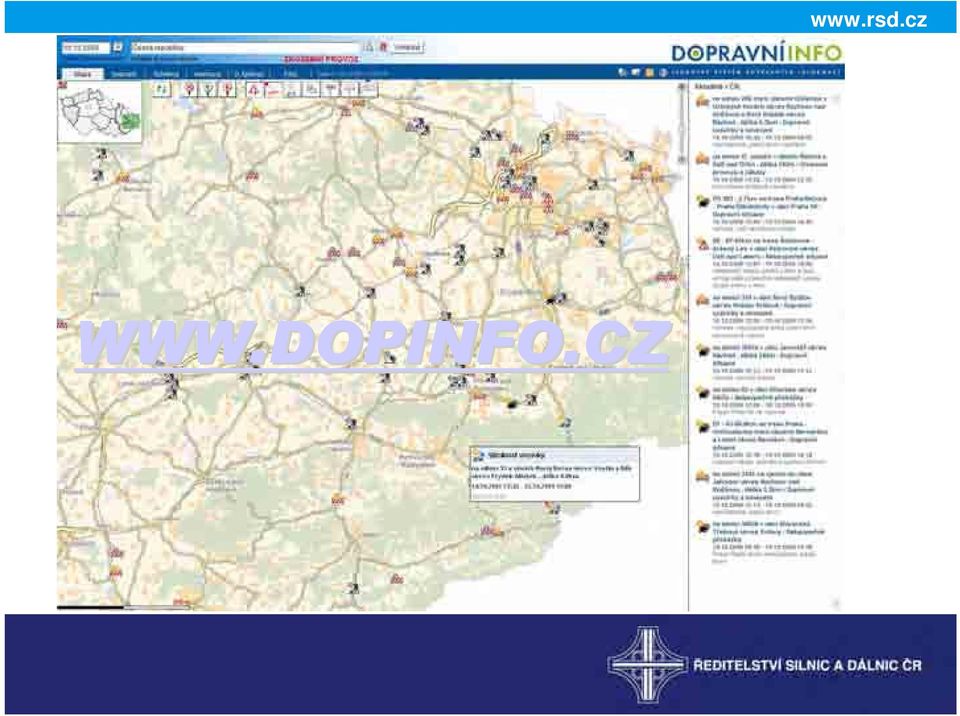Image resolution: width=960 pixels, height=716 pixels.
Task: Click the Czech Republic overview mini-map
Action: coord(100,112)
